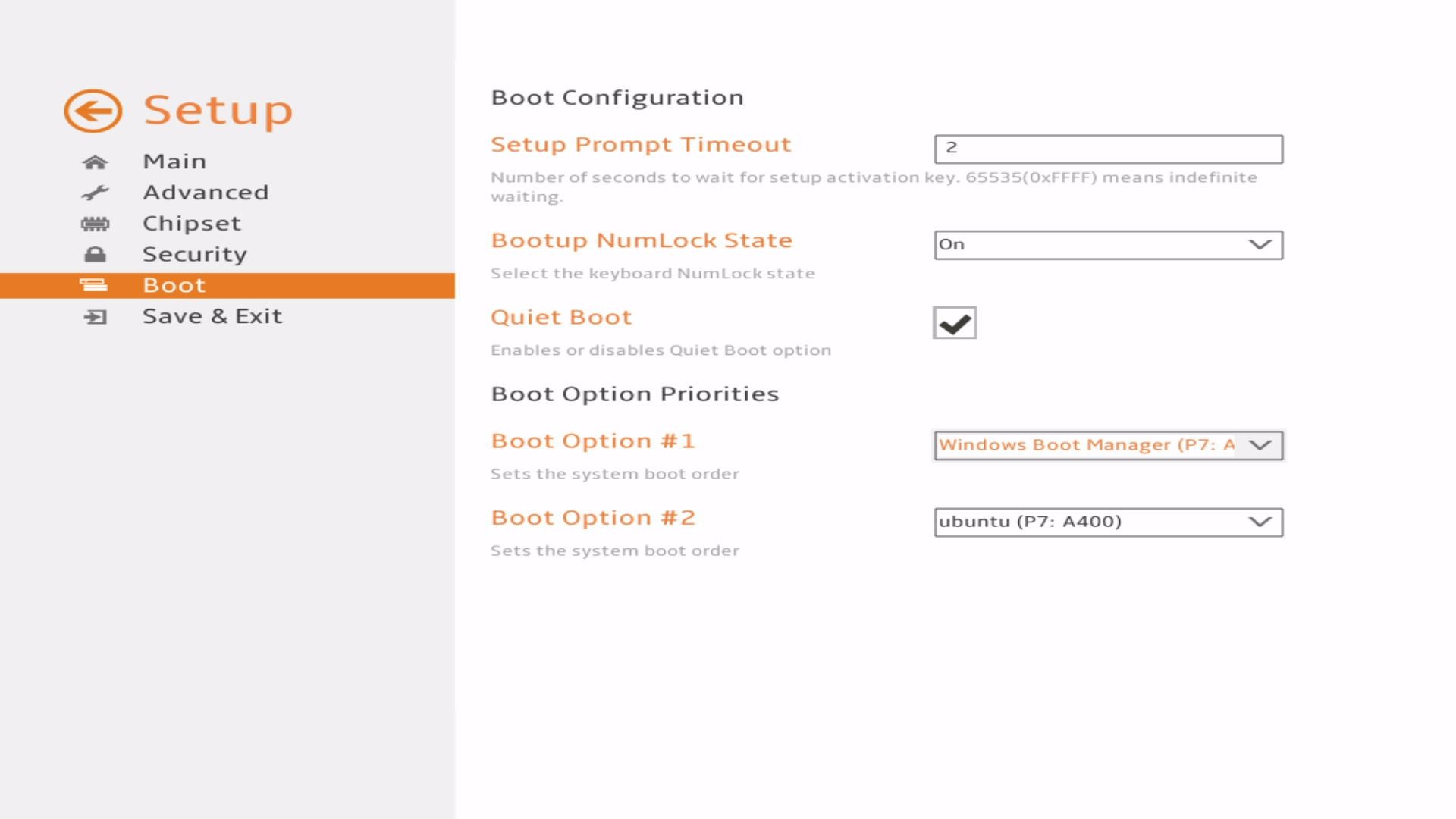Select the Boot Option #2 label
This screenshot has height=819, width=1456.
point(593,518)
